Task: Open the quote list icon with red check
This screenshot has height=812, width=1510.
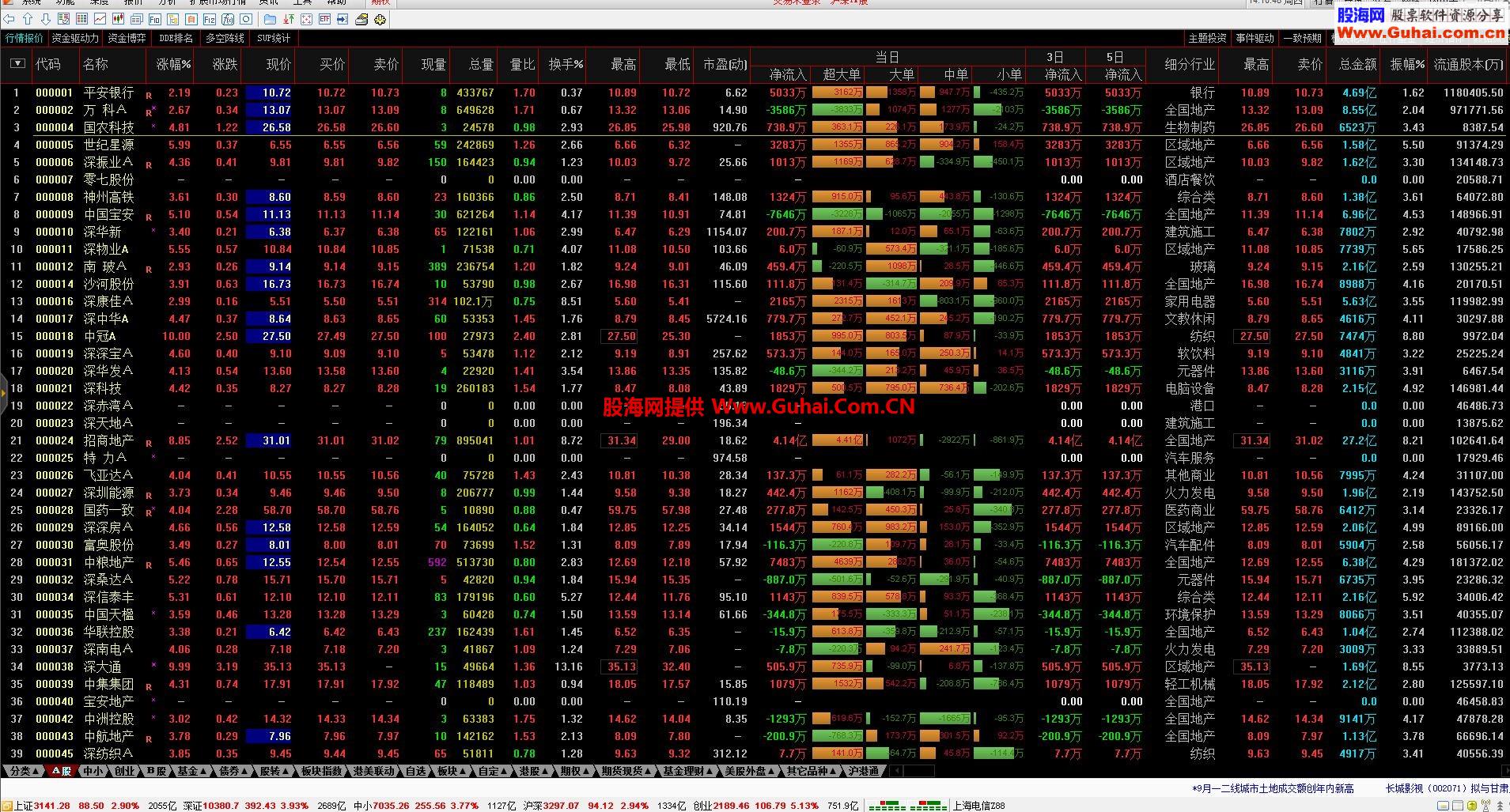Action: click(63, 19)
